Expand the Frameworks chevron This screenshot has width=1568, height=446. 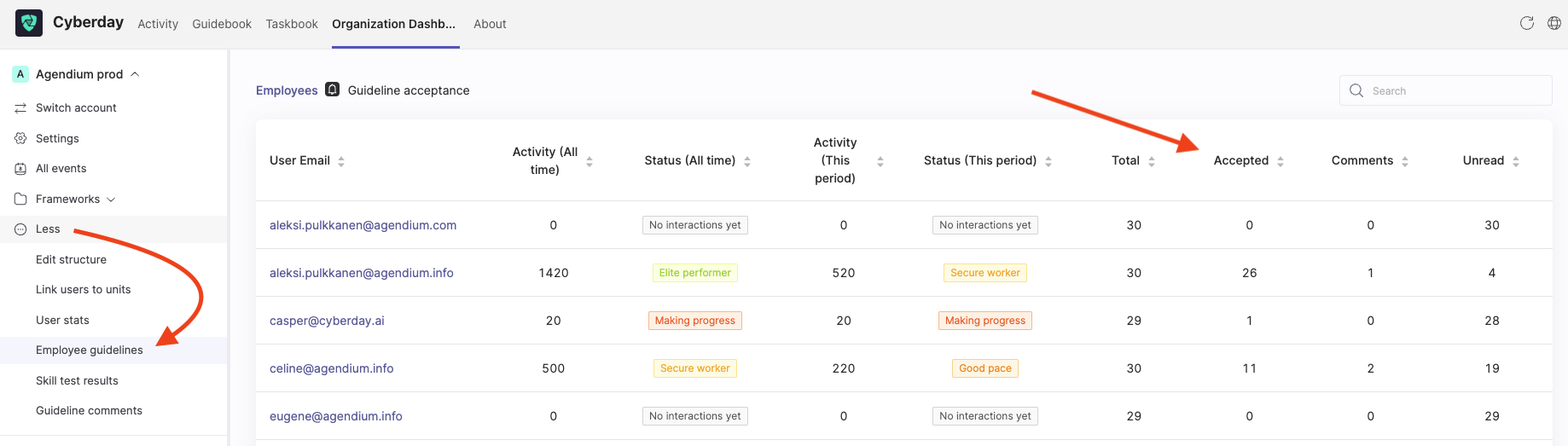point(111,200)
